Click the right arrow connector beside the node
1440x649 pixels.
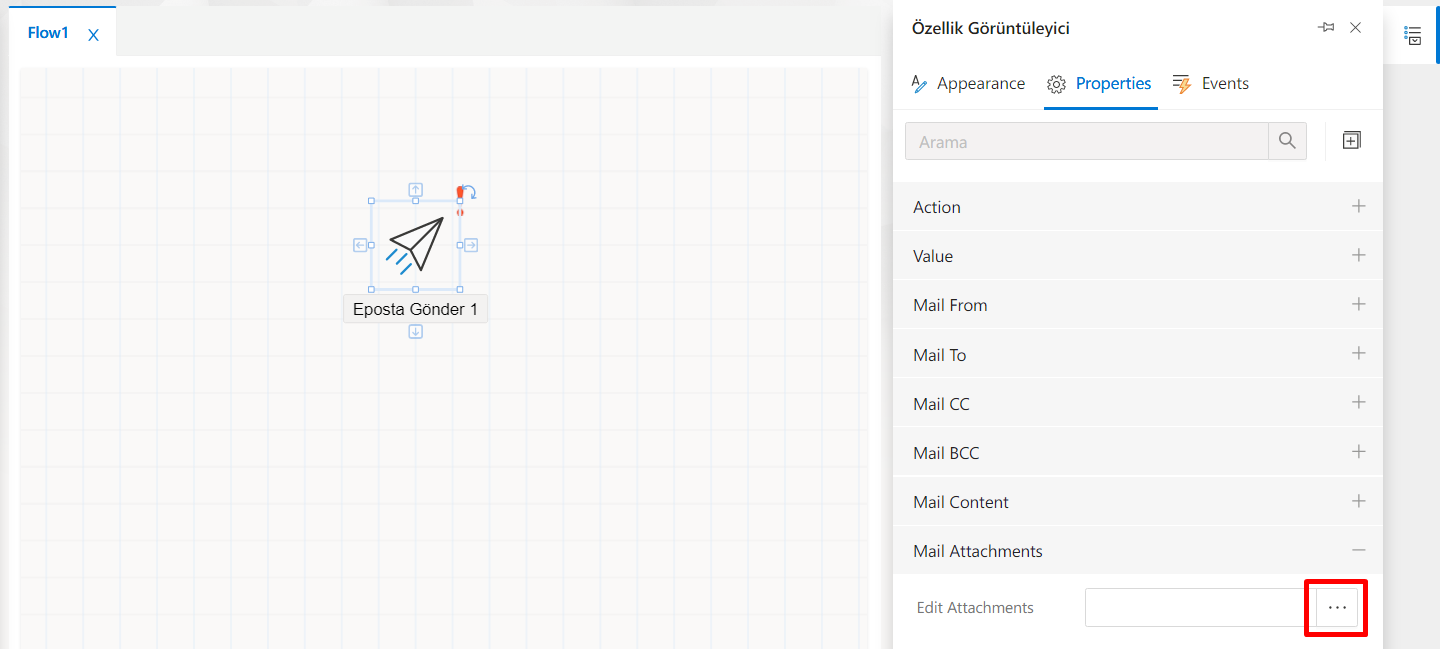[x=471, y=245]
